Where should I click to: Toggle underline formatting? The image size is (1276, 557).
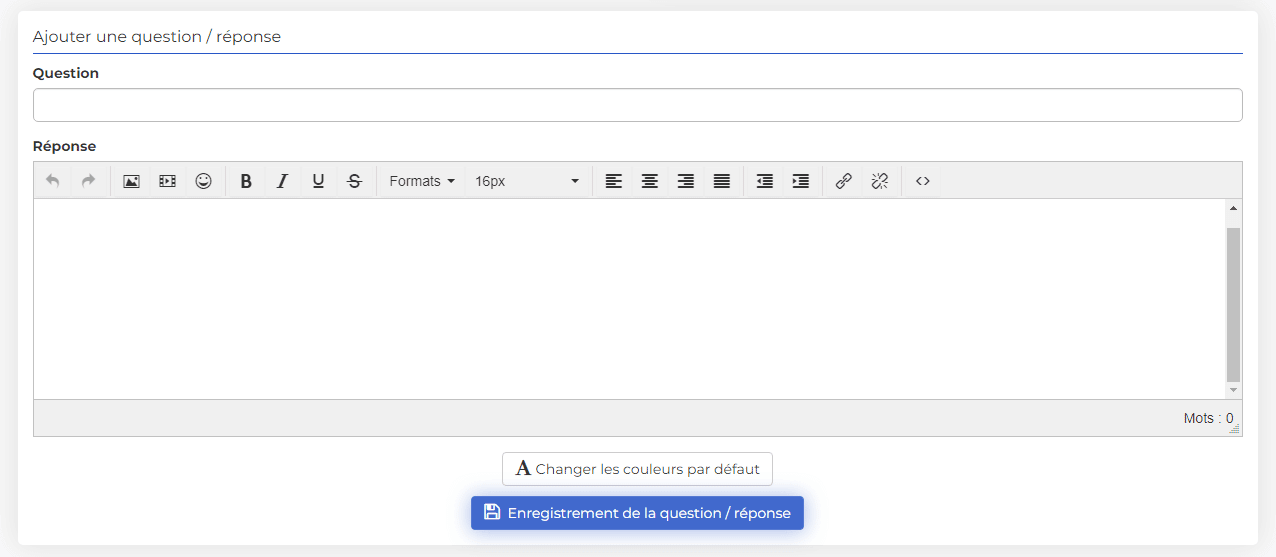point(318,181)
